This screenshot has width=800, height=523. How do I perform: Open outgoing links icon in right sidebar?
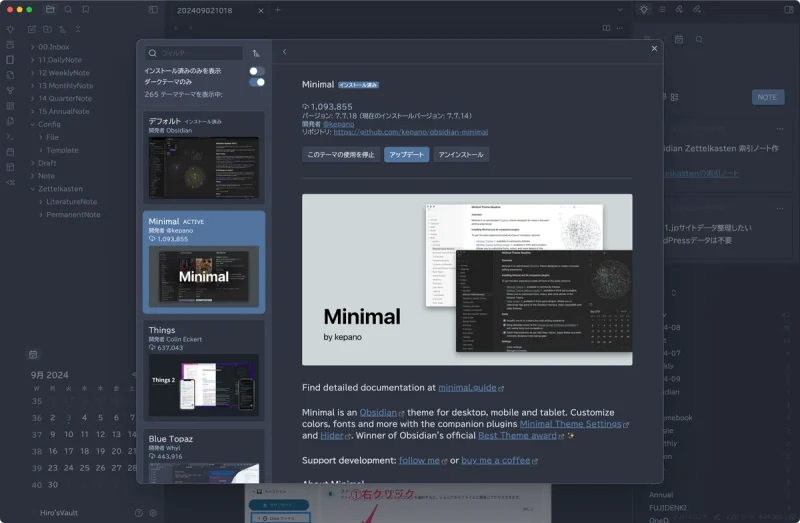coord(696,9)
